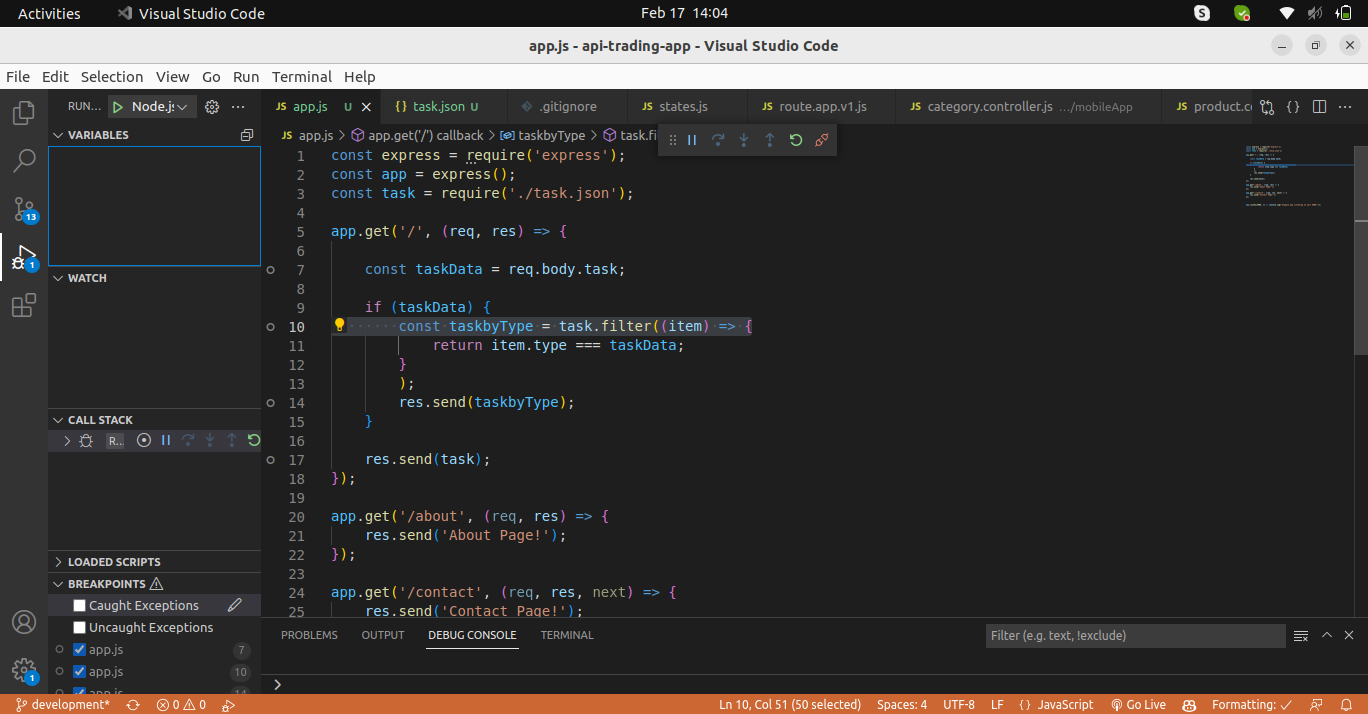The height and width of the screenshot is (714, 1368).
Task: Expand the Loaded Scripts section
Action: (x=114, y=562)
